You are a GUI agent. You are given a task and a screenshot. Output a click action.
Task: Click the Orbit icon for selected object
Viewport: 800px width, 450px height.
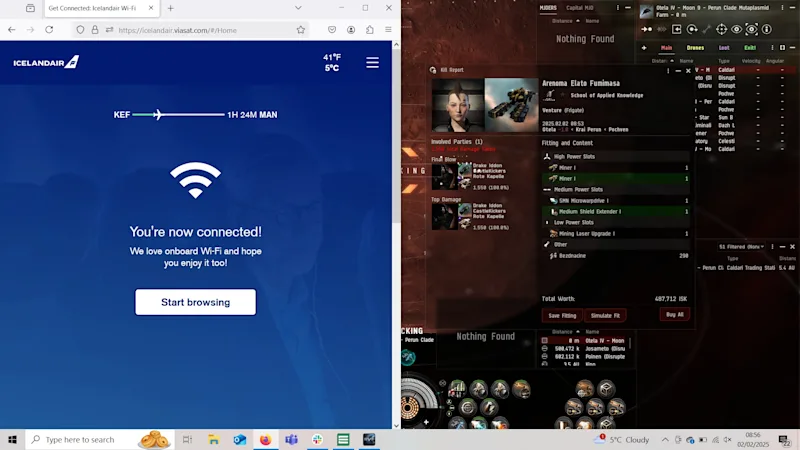tap(692, 30)
